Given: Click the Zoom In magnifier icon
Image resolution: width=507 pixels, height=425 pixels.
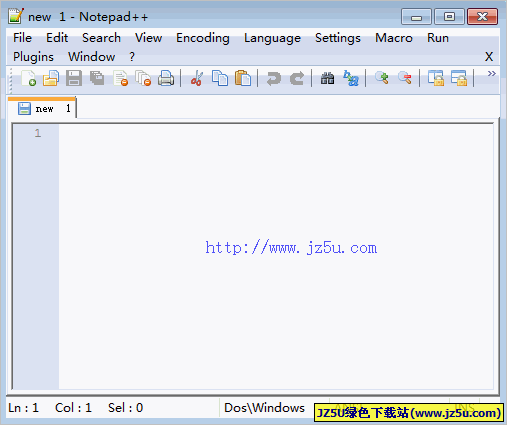Looking at the screenshot, I should click(x=382, y=78).
